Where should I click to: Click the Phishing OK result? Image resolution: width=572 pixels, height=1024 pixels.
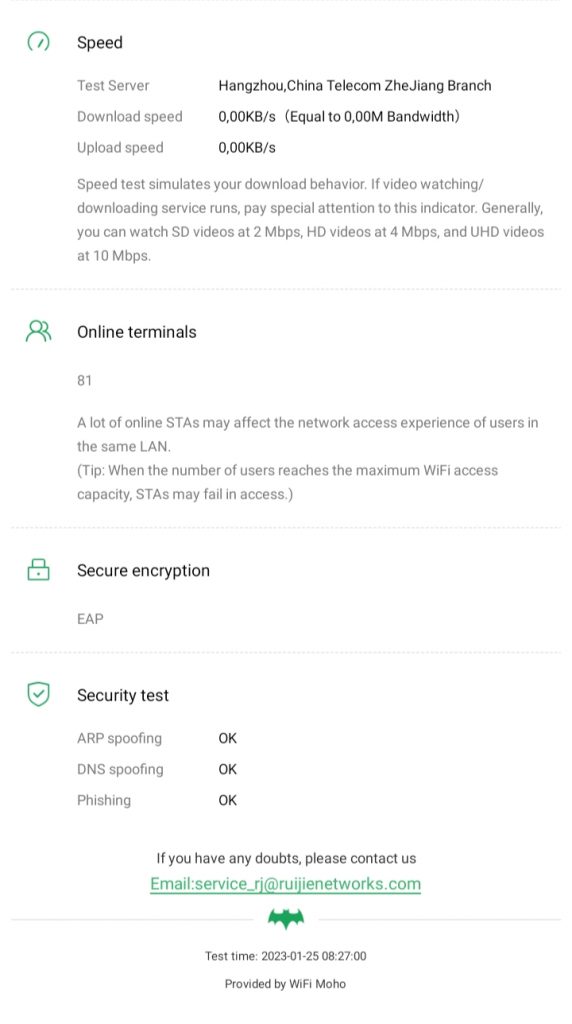(x=227, y=800)
